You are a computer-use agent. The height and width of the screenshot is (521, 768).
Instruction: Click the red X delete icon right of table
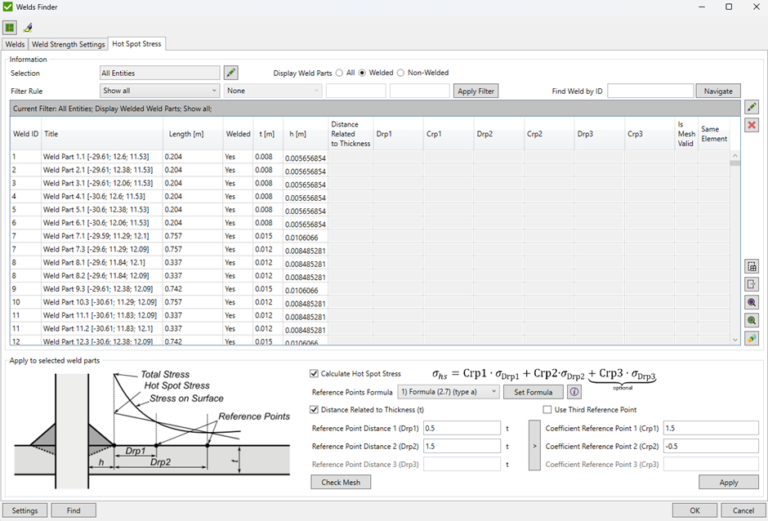[x=751, y=125]
